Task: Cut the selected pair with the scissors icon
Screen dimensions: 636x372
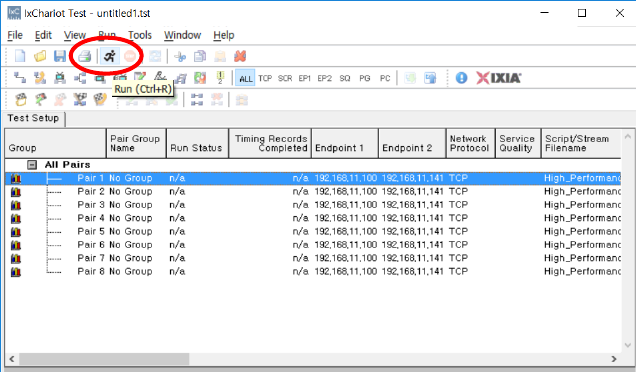Action: pyautogui.click(x=180, y=56)
